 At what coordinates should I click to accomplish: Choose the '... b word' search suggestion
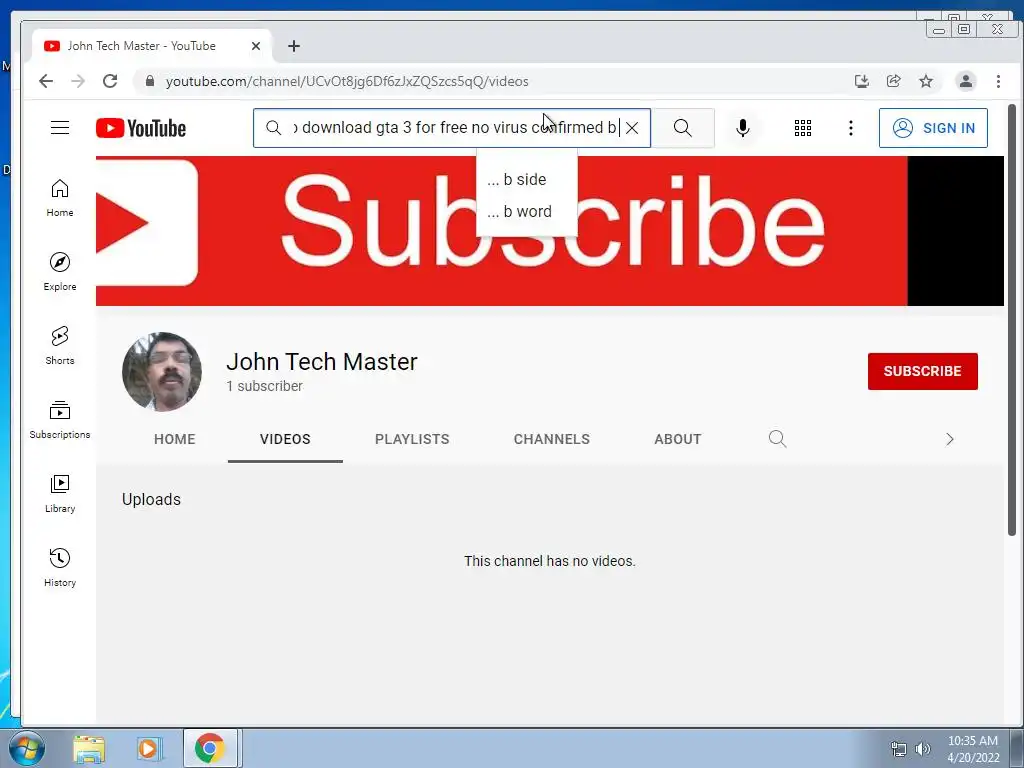pos(526,212)
